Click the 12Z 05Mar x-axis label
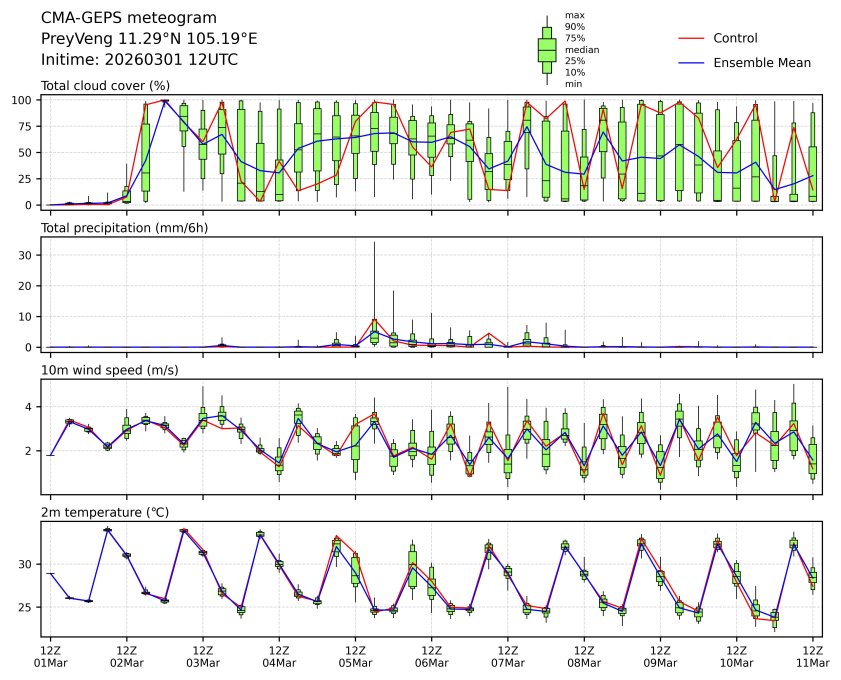This screenshot has height=680, width=841. click(355, 655)
